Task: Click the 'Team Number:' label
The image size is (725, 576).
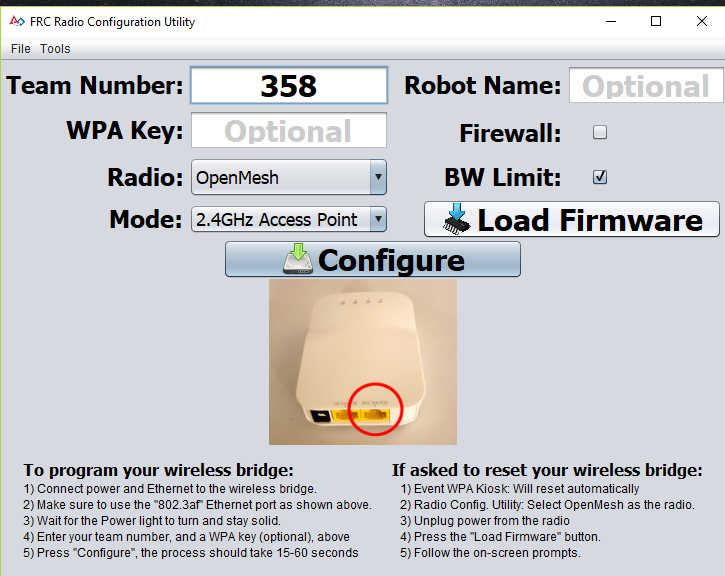Action: 95,86
